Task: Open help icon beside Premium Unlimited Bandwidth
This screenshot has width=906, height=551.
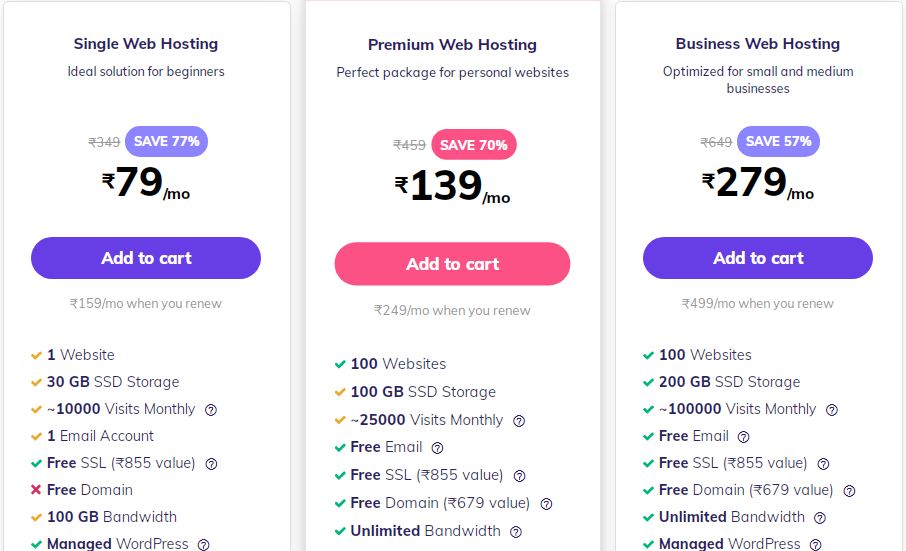Action: [x=516, y=532]
